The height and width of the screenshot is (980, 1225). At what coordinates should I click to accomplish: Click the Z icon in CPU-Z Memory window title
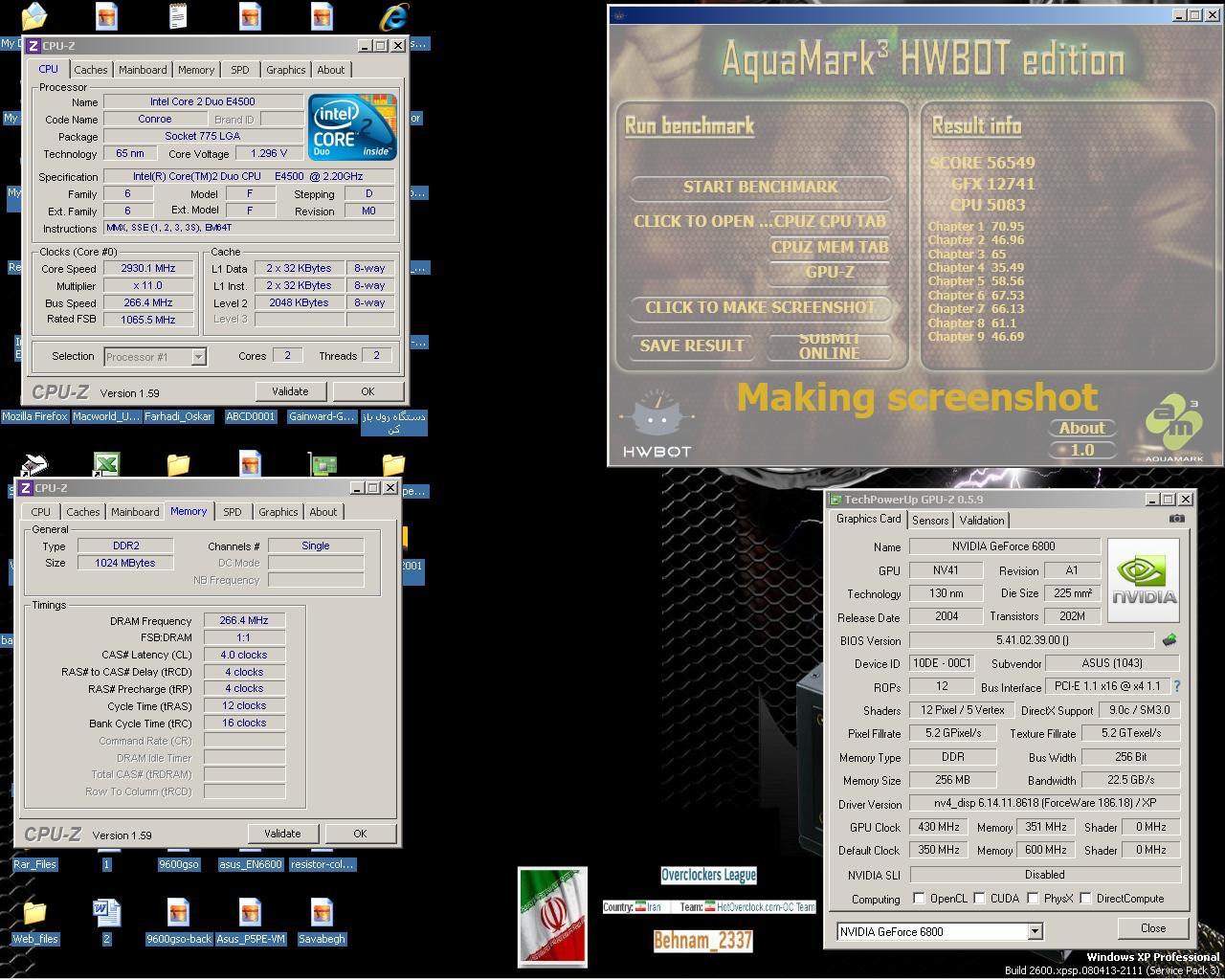pyautogui.click(x=26, y=488)
